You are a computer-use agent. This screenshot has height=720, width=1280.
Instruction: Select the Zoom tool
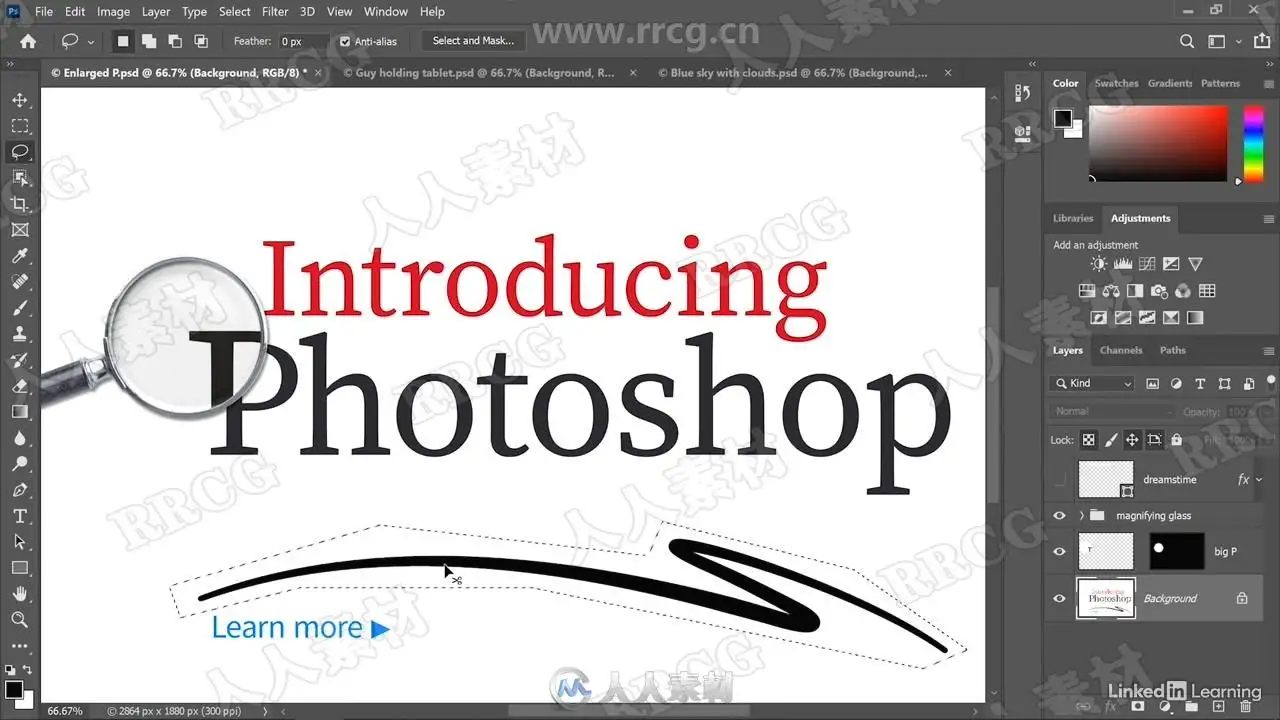point(19,620)
